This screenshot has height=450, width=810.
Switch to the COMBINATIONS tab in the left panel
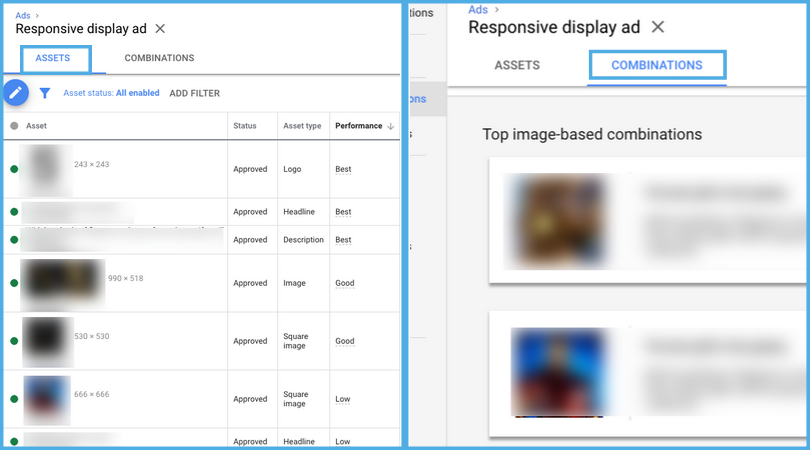(x=159, y=58)
